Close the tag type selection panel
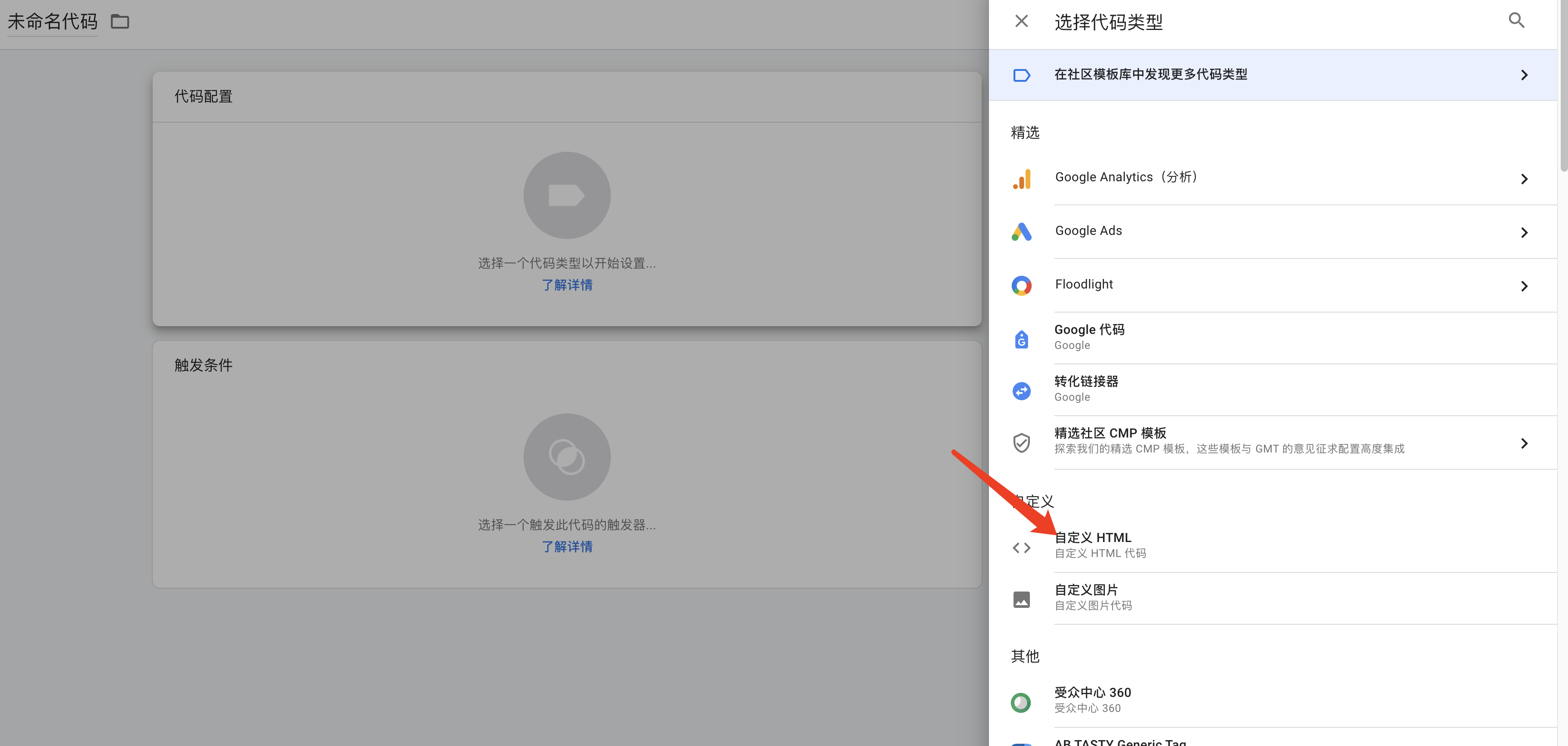The width and height of the screenshot is (1568, 746). pos(1021,21)
